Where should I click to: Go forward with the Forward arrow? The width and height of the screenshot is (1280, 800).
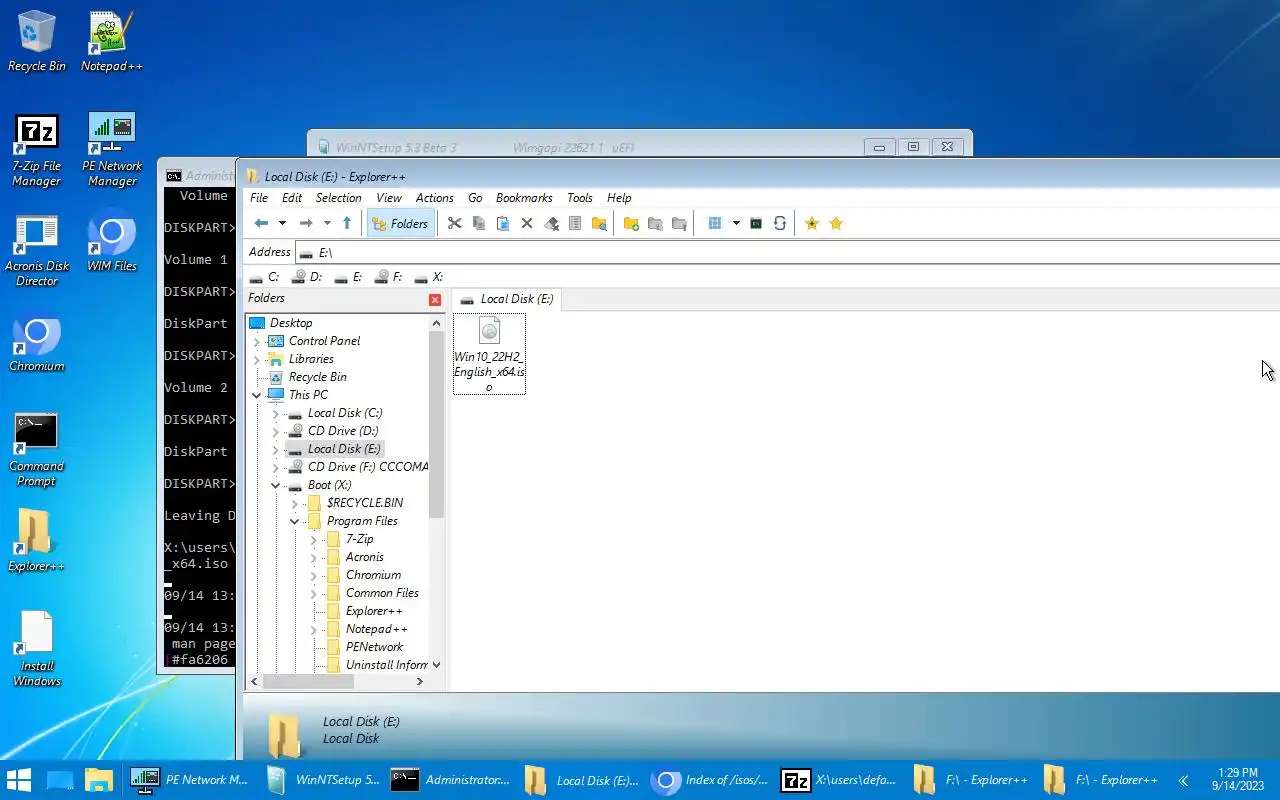(x=306, y=224)
